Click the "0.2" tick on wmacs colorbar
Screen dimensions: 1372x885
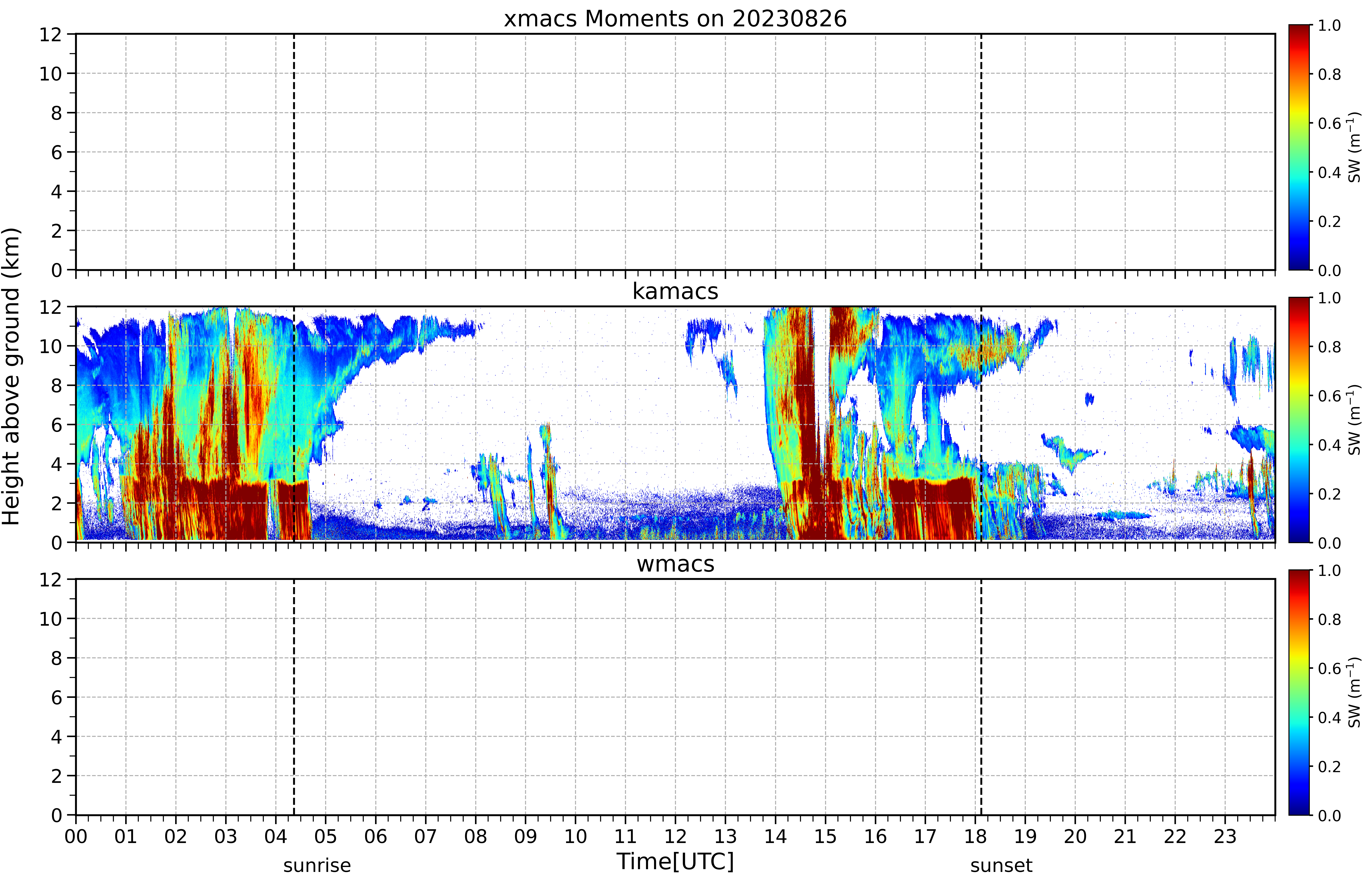point(1329,767)
